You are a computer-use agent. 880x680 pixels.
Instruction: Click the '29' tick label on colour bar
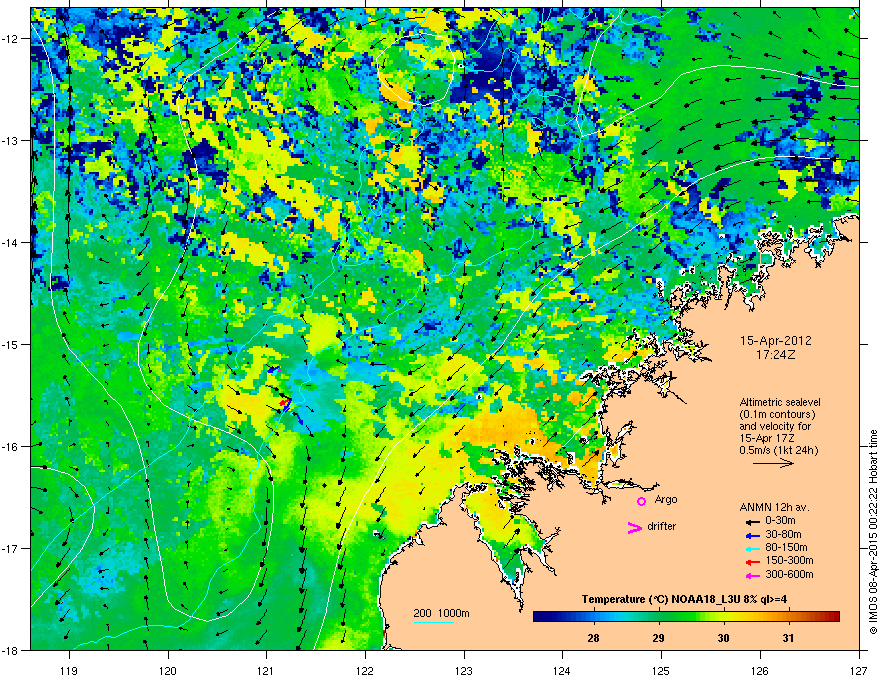[658, 638]
